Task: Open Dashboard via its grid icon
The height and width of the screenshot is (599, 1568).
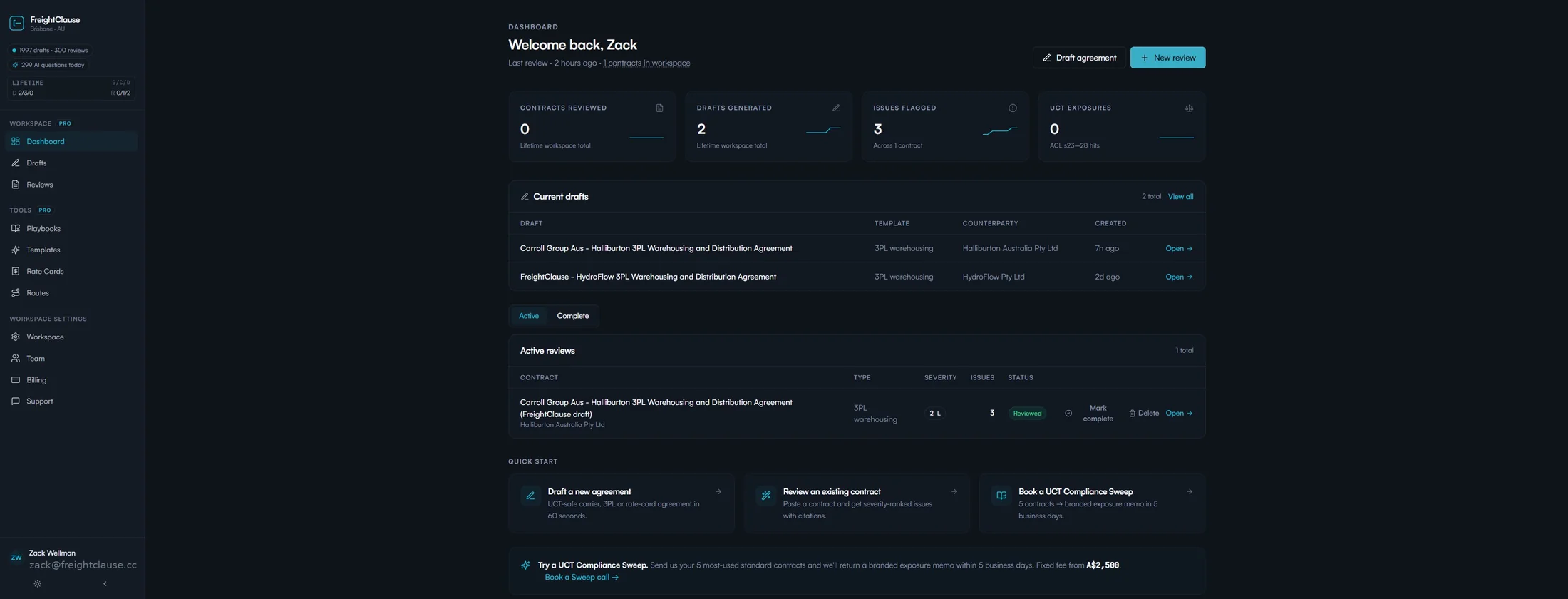Action: (x=16, y=141)
